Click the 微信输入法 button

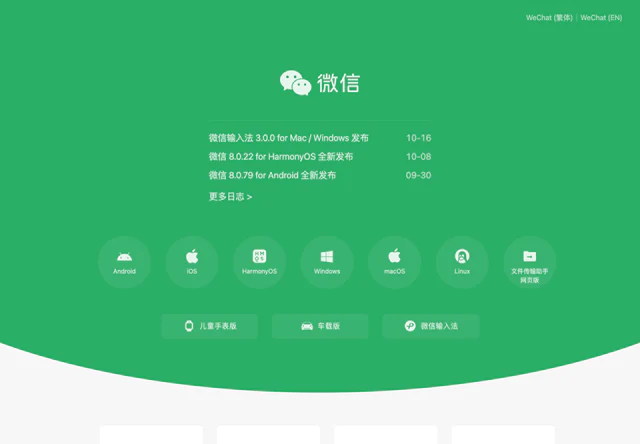(431, 326)
